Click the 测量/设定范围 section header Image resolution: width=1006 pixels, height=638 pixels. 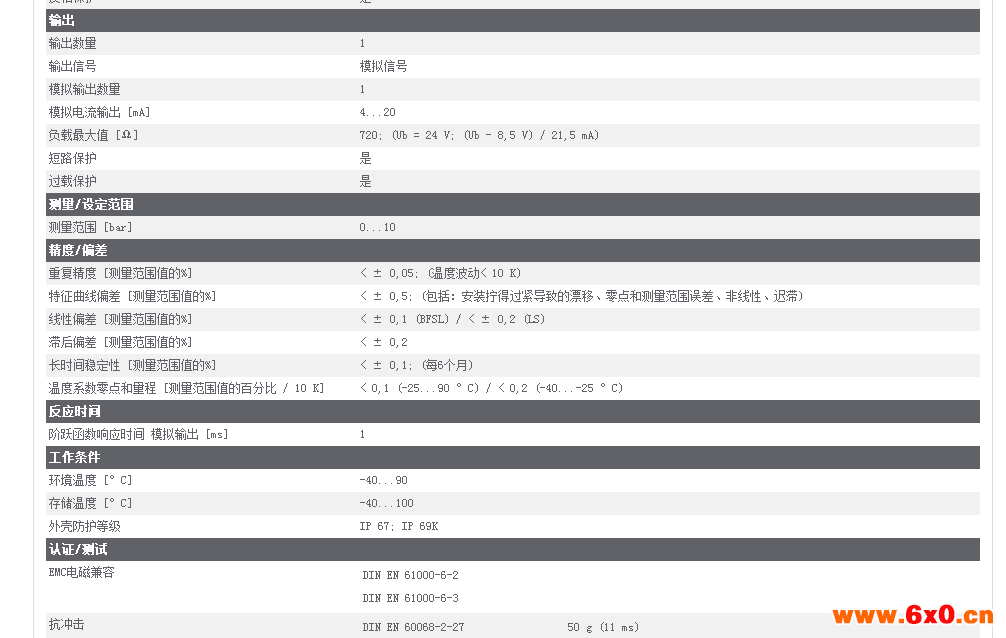[x=91, y=205]
